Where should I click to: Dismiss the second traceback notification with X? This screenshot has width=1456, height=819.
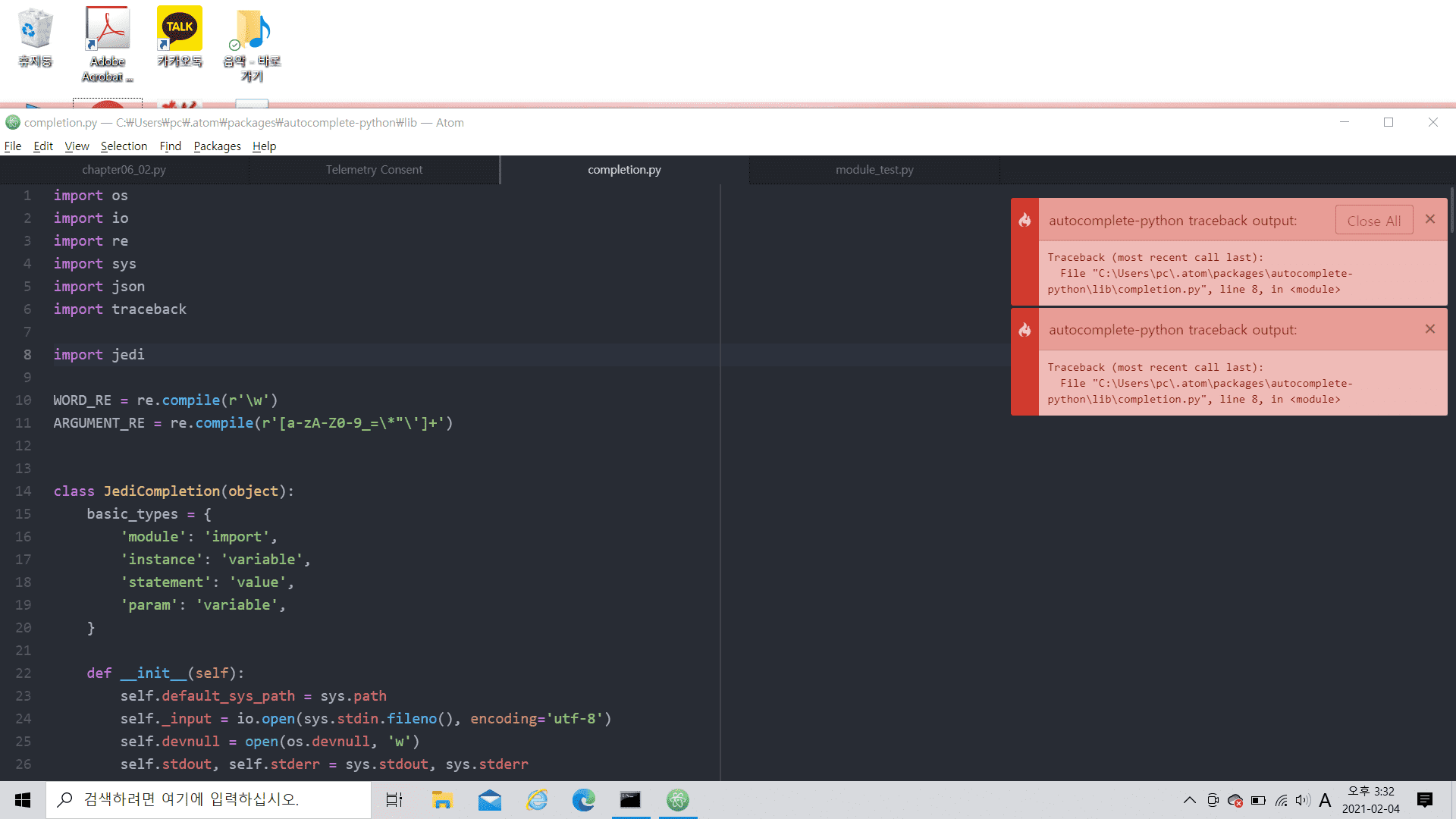point(1429,329)
